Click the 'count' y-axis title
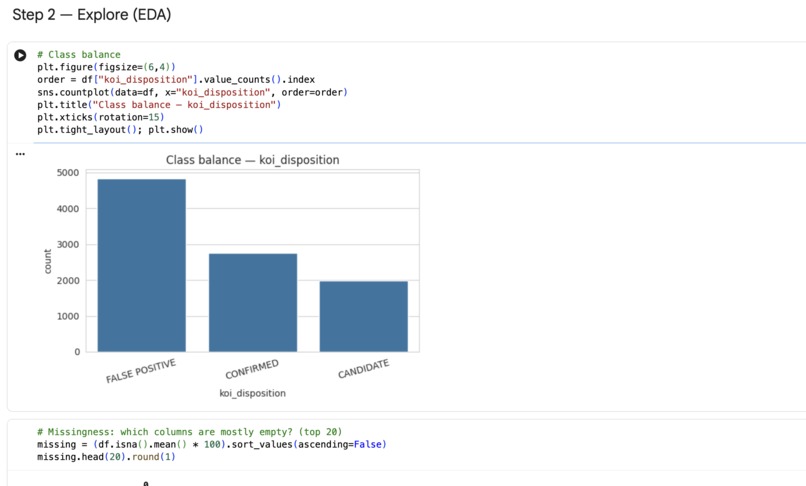 (48, 262)
